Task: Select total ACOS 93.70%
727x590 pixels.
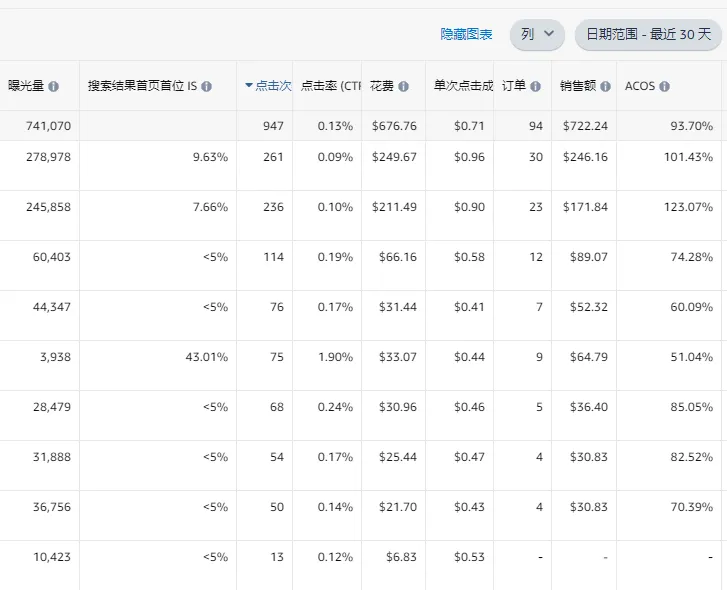Action: pyautogui.click(x=692, y=126)
